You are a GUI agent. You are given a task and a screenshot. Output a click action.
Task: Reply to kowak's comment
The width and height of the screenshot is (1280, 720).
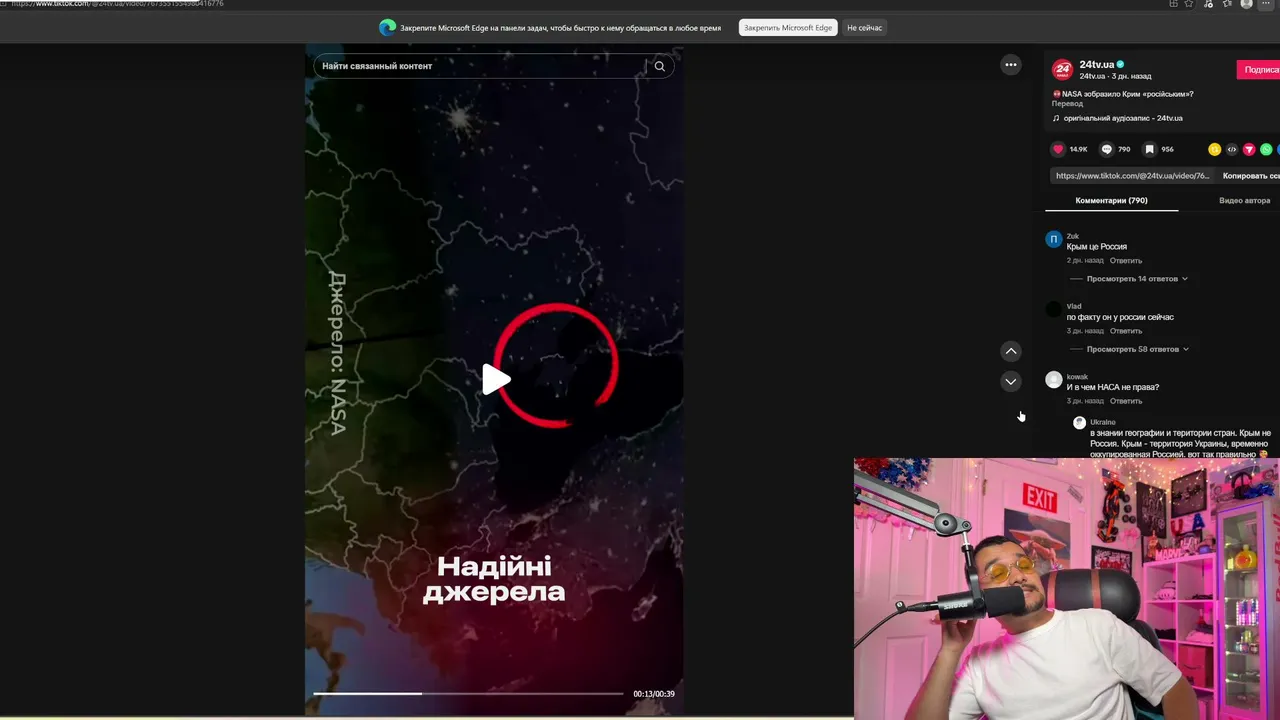(1126, 401)
